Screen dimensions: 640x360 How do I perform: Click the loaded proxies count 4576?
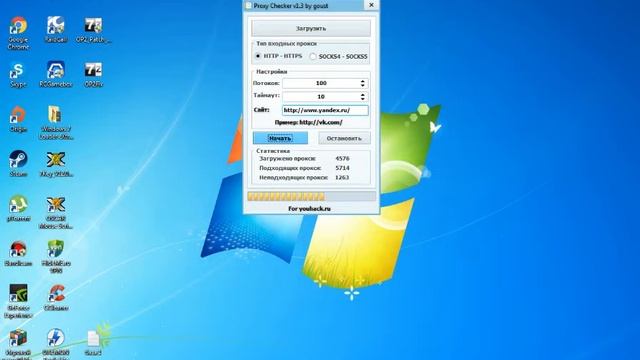pyautogui.click(x=342, y=158)
